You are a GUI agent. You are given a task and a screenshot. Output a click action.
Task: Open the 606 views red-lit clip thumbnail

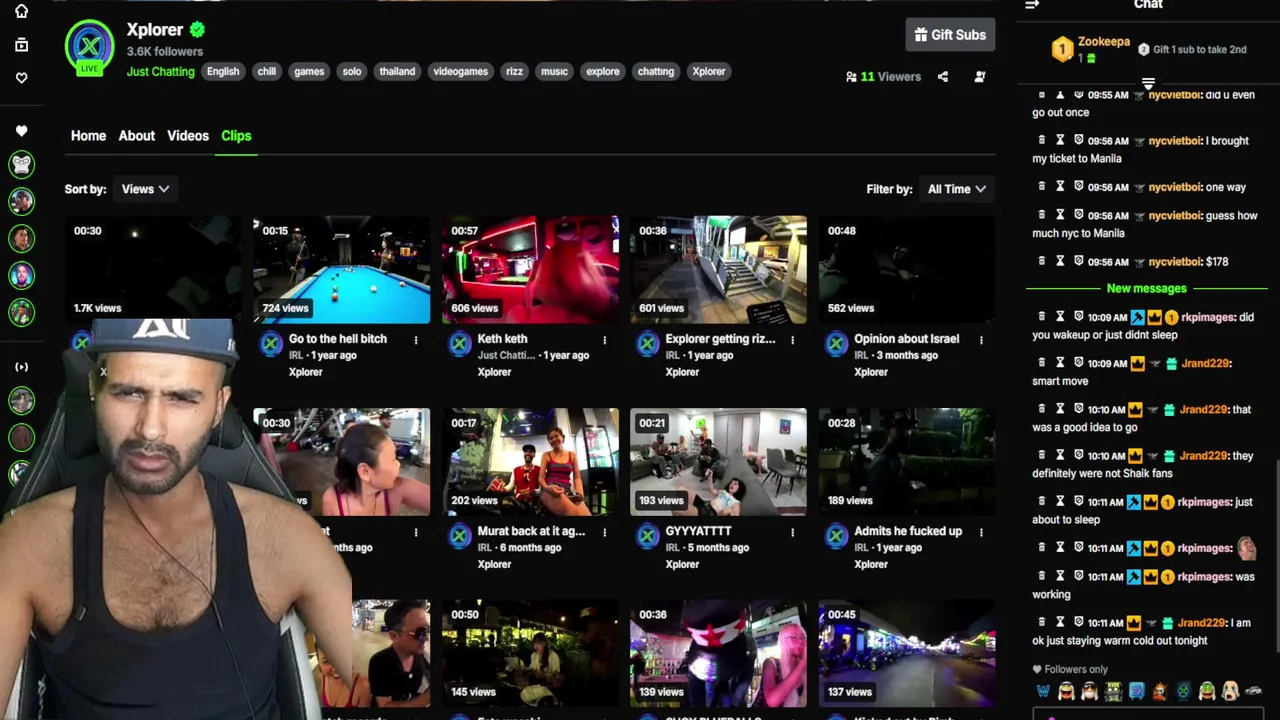point(530,270)
